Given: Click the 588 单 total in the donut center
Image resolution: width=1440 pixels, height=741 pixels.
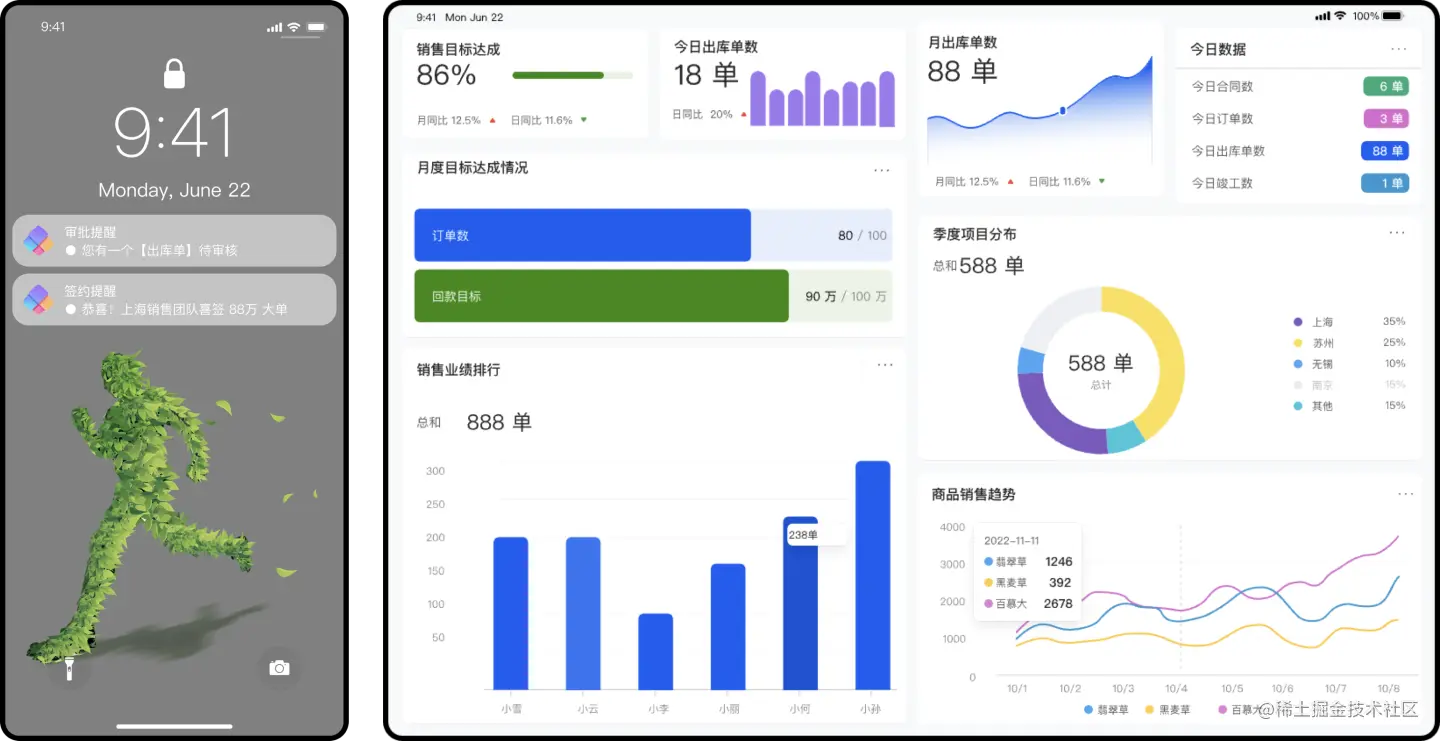Looking at the screenshot, I should pyautogui.click(x=1100, y=363).
